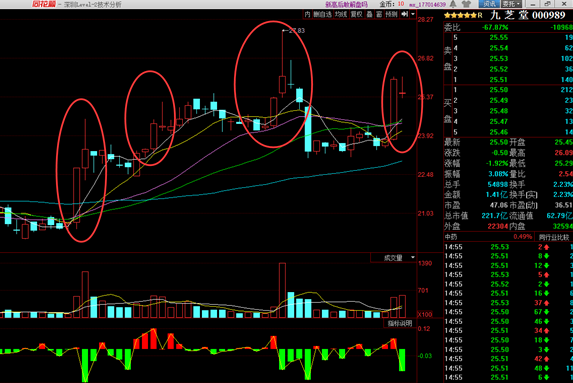This screenshot has width=573, height=383.
Task: Click the 内 toolbar button above chart
Action: 307,14
